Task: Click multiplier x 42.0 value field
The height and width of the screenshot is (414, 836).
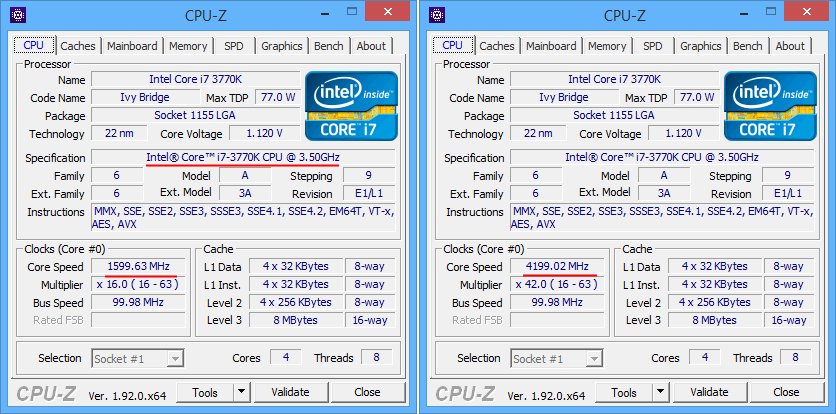Action: (558, 284)
